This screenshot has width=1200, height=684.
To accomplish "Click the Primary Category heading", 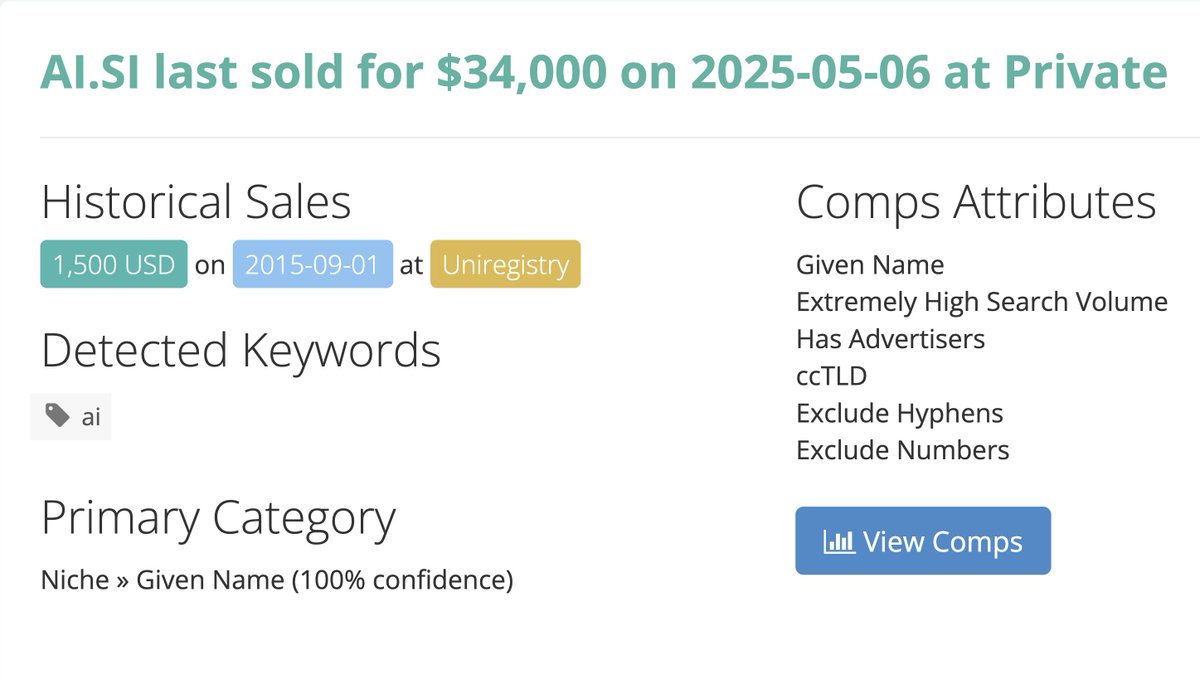I will [x=218, y=518].
